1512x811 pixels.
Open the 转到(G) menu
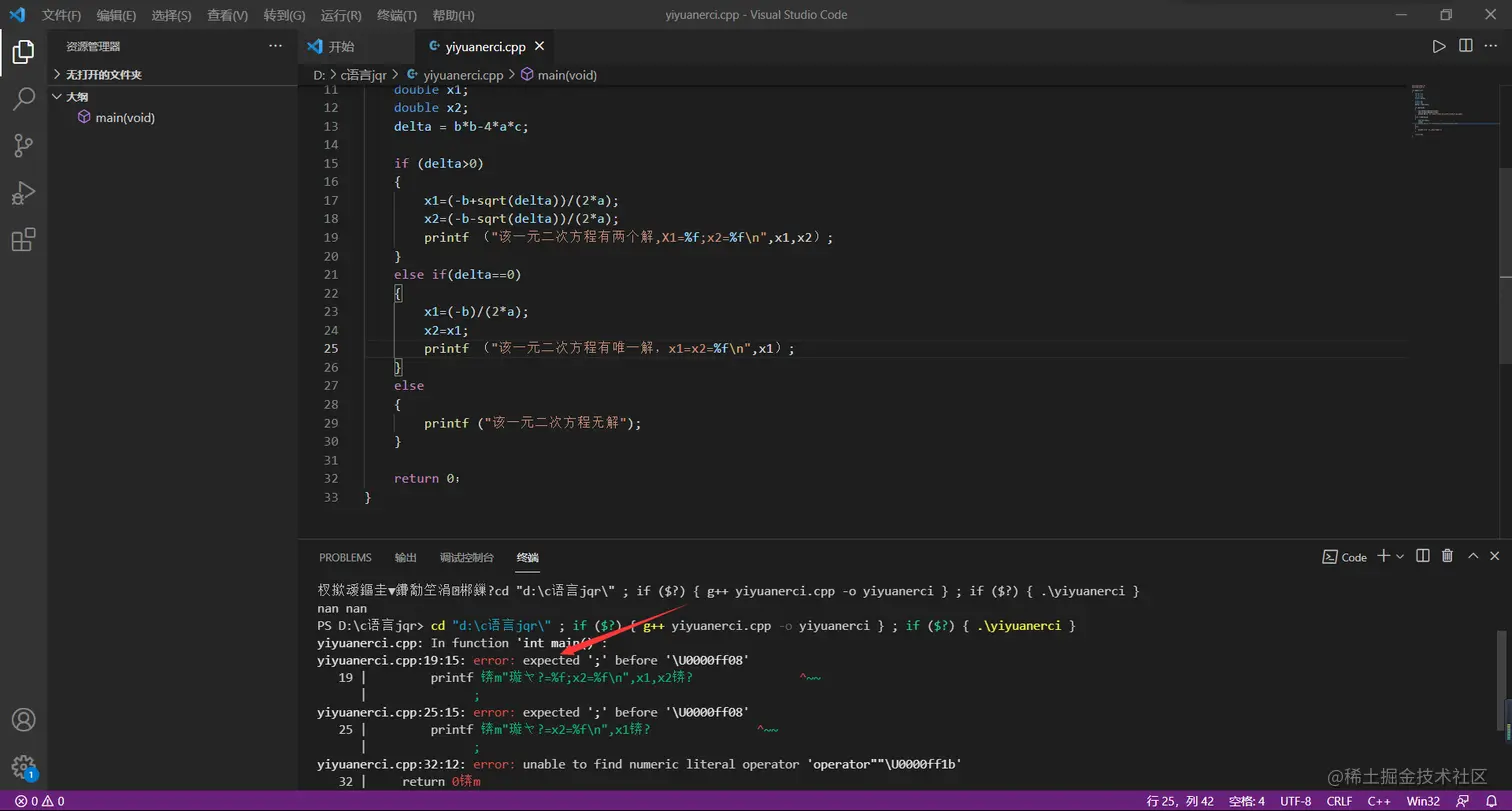click(284, 15)
